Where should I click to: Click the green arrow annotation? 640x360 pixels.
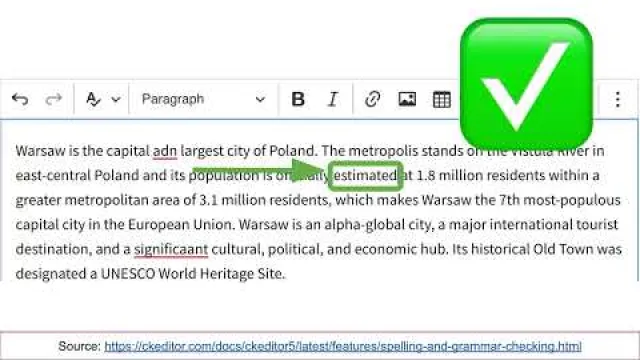click(260, 169)
